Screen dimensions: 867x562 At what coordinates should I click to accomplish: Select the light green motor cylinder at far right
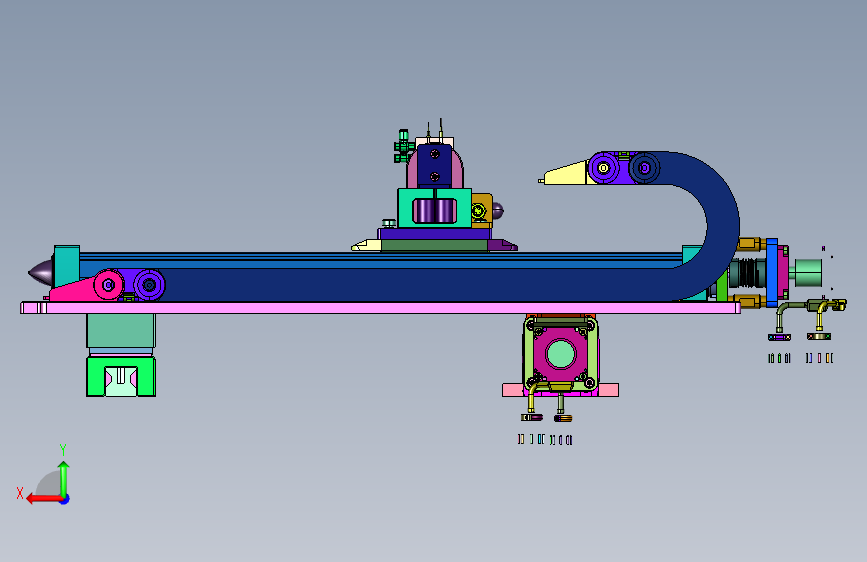point(806,273)
